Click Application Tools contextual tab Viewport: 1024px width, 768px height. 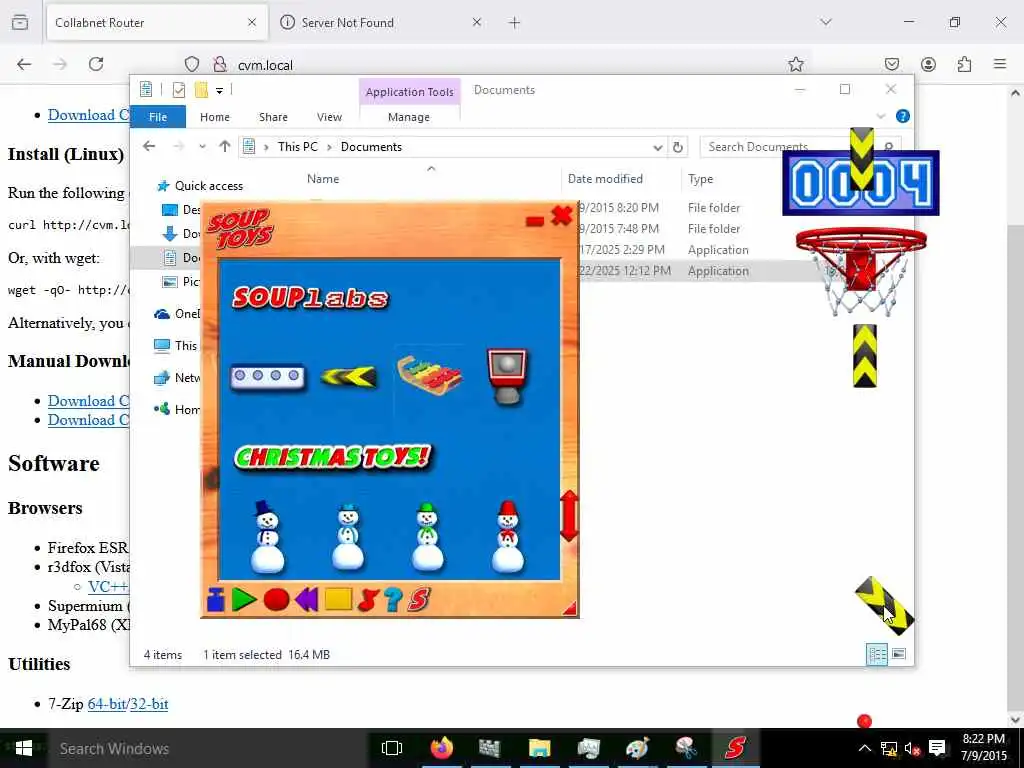click(409, 91)
